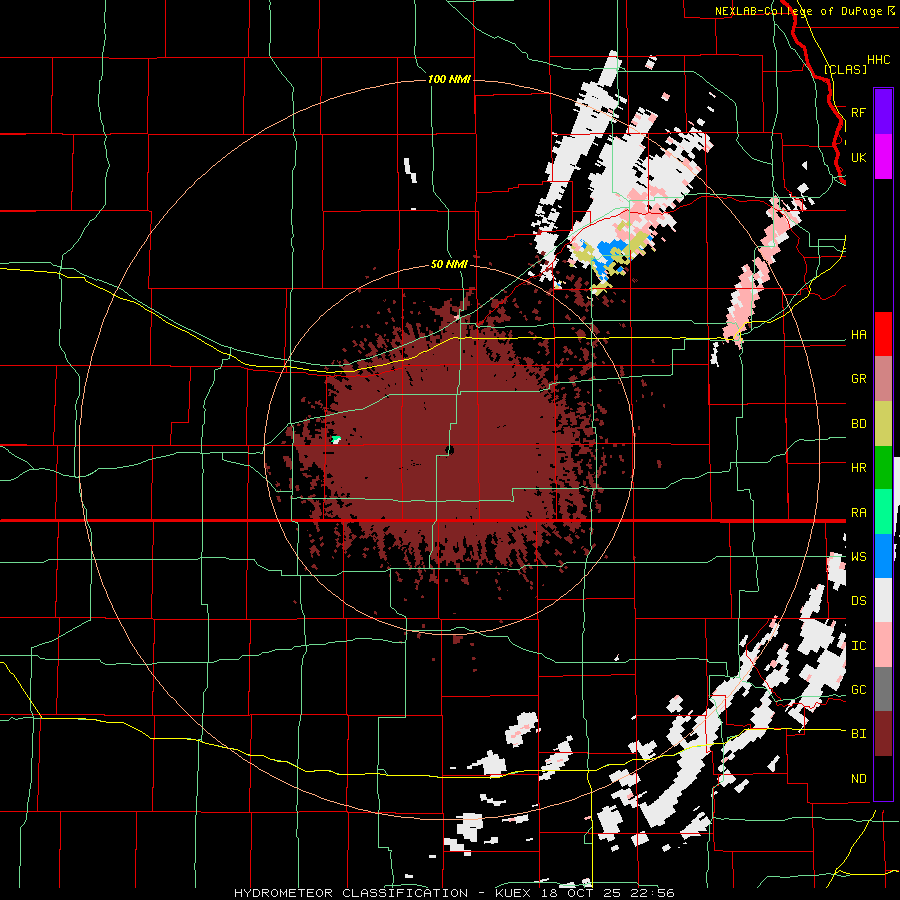900x900 pixels.
Task: Click the dark green HR heavy rain swatch
Action: [x=883, y=468]
